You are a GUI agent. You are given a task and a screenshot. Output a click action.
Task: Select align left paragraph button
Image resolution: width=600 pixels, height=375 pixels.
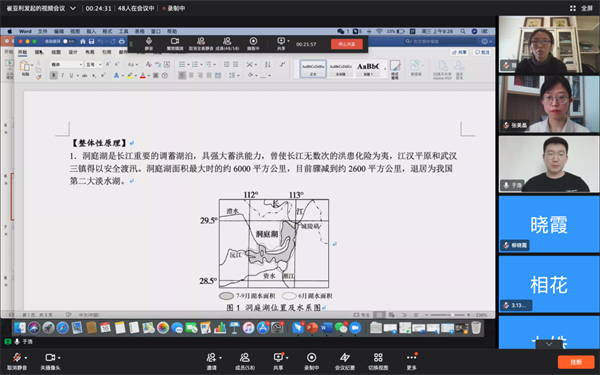(182, 75)
